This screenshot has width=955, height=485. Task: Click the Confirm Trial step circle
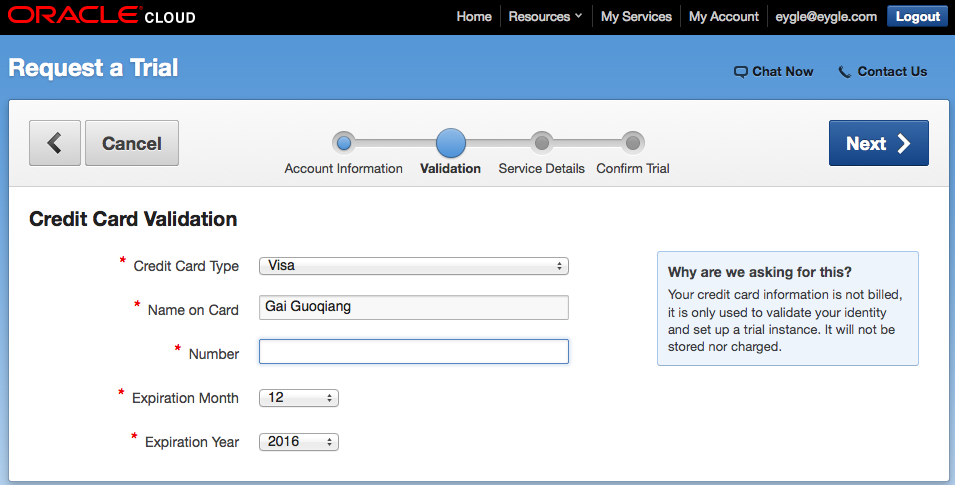tap(633, 143)
